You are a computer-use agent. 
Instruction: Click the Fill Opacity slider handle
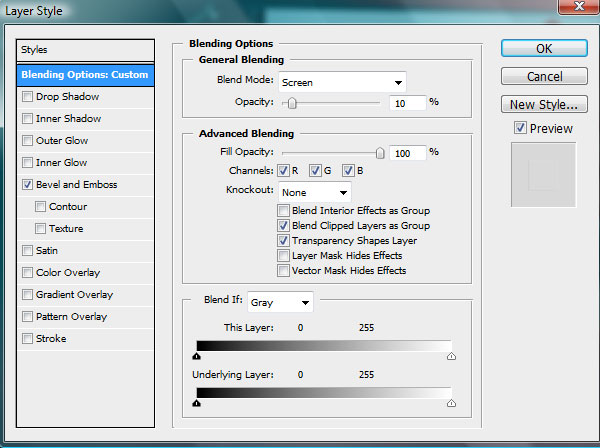[380, 153]
